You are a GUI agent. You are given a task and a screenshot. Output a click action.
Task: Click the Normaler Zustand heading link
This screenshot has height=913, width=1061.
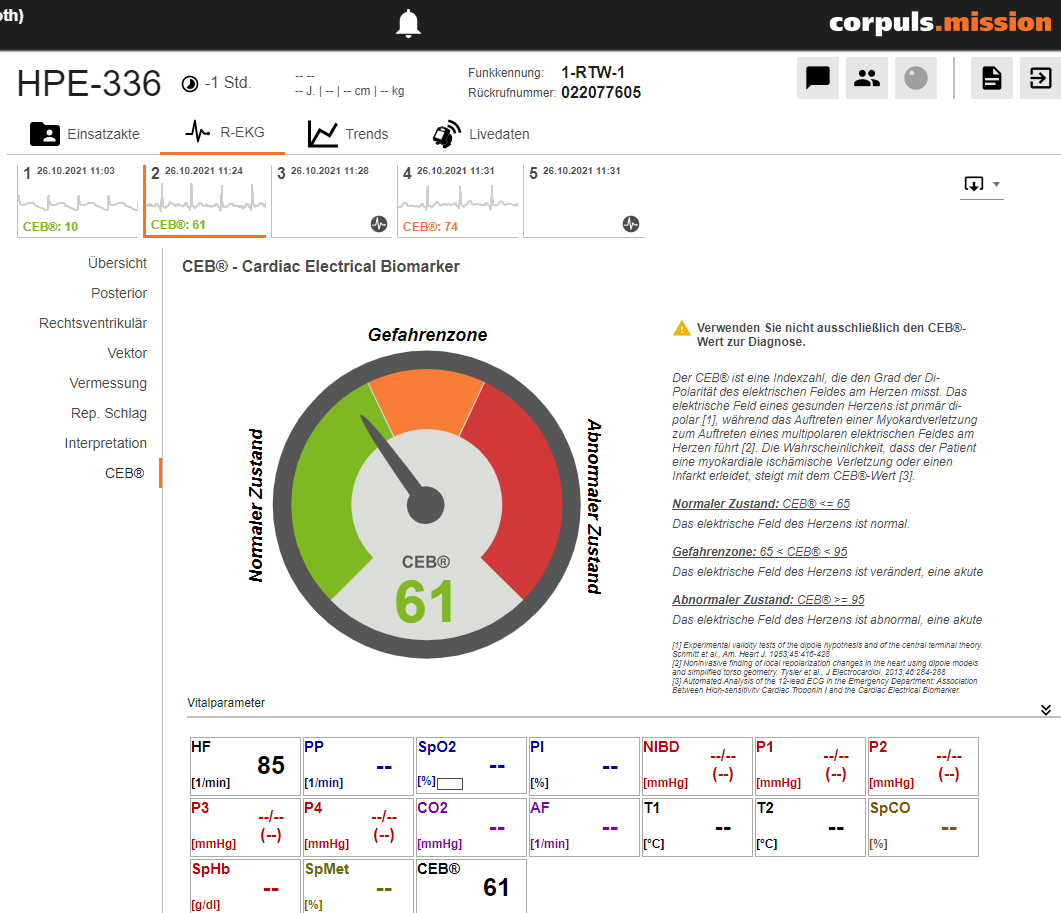tap(761, 504)
